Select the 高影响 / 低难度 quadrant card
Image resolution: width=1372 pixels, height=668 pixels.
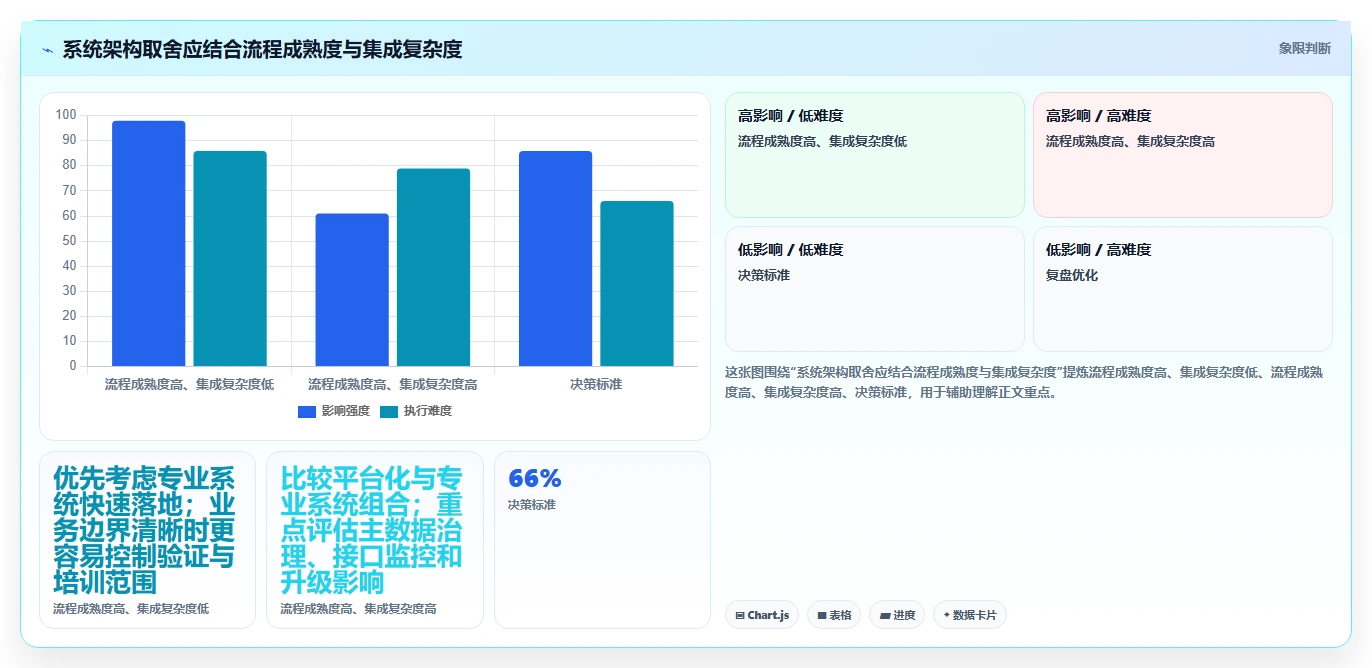[x=874, y=155]
